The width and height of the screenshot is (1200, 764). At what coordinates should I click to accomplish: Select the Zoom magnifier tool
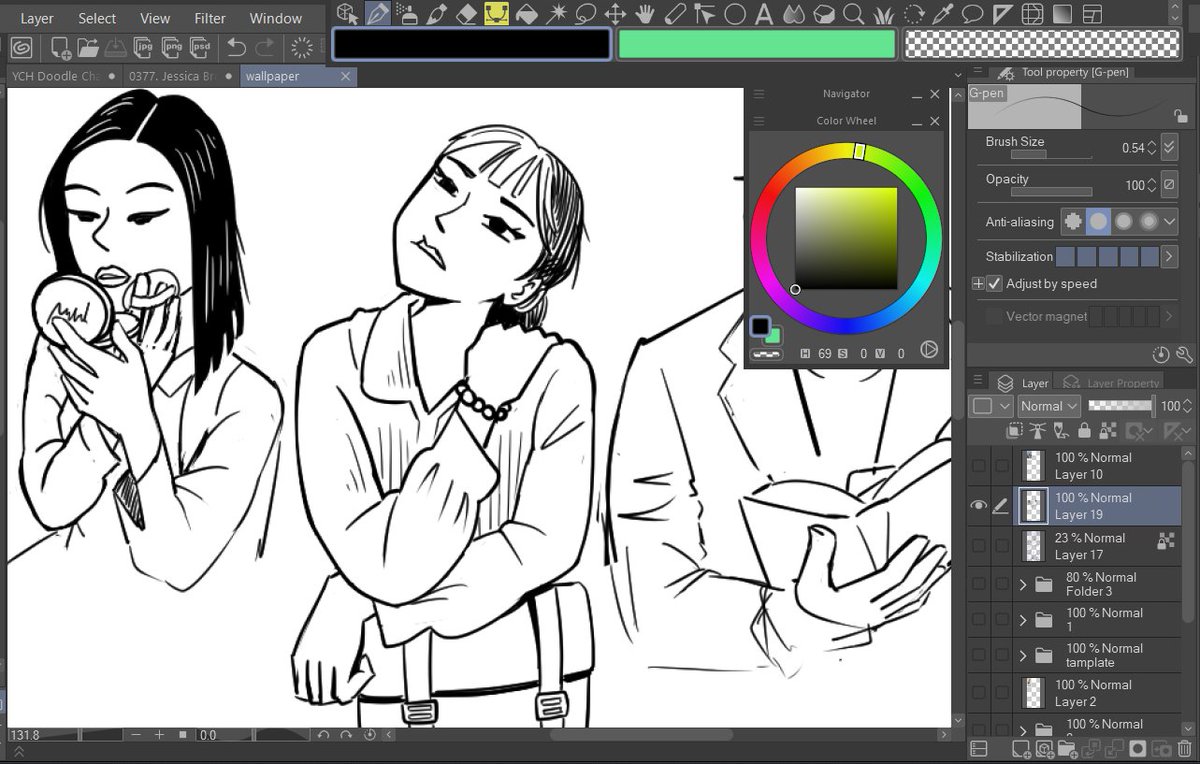coord(854,14)
